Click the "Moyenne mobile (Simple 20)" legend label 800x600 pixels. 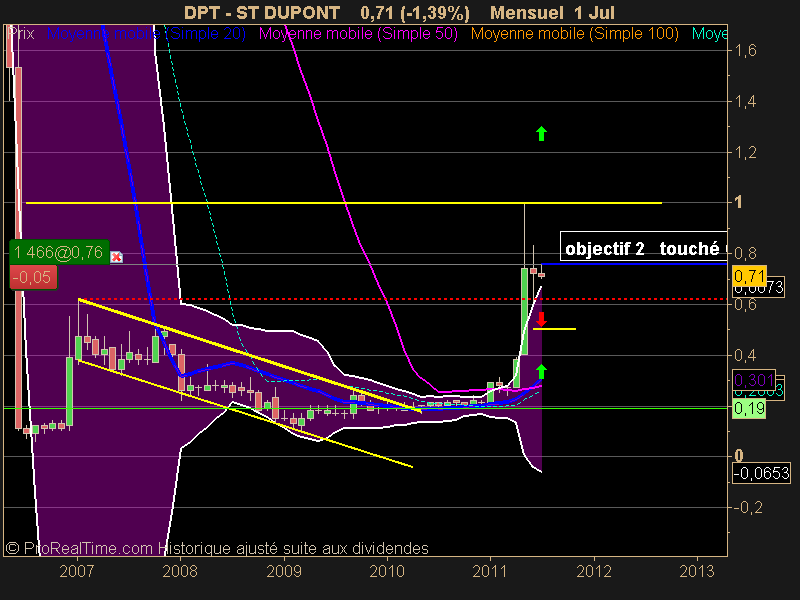(x=146, y=34)
